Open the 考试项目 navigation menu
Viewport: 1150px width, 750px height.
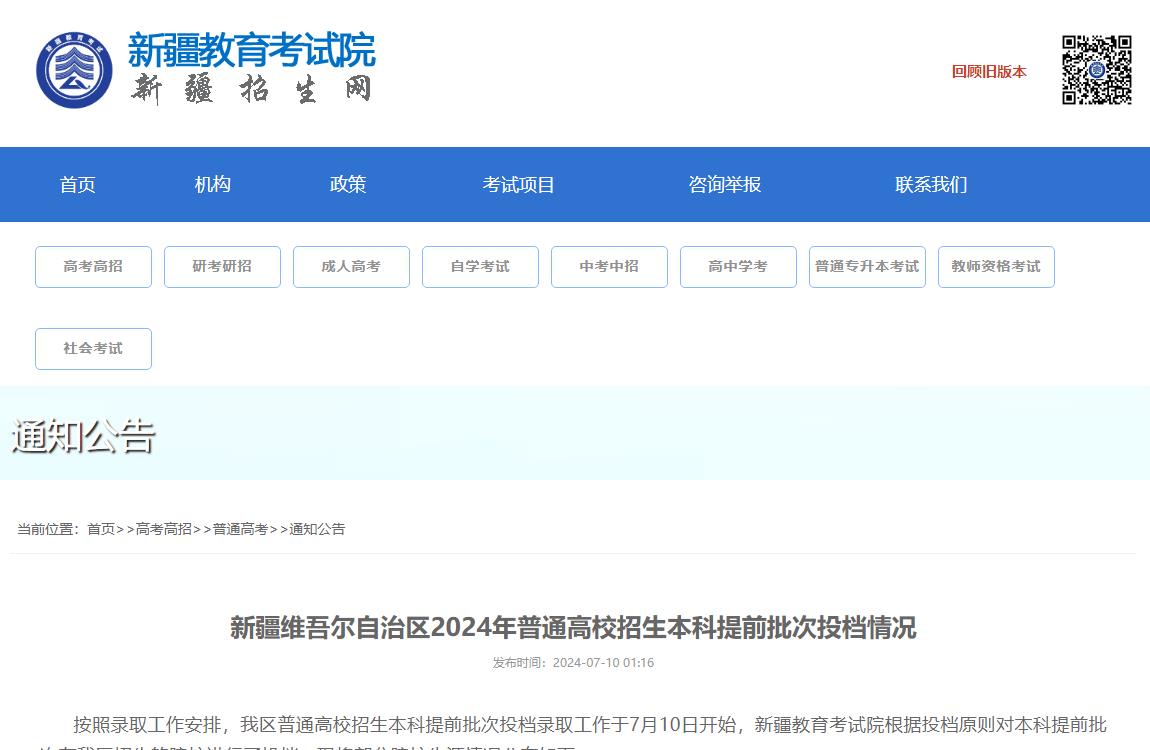click(519, 184)
